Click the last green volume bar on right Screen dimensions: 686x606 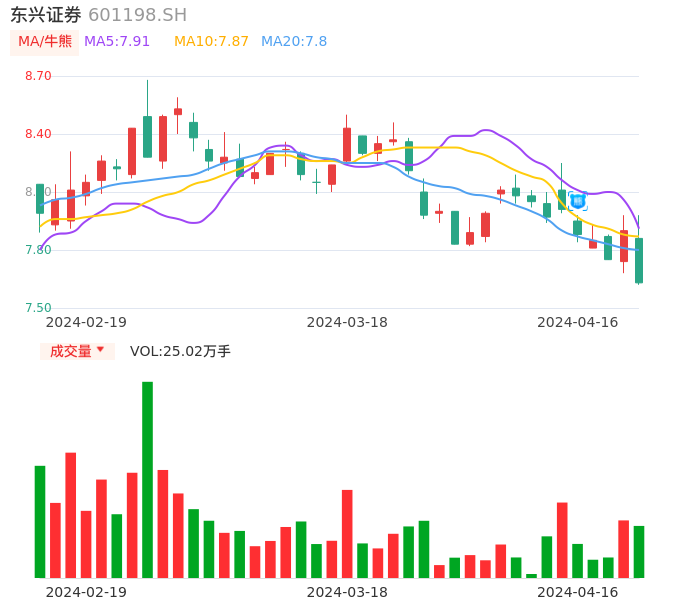pyautogui.click(x=639, y=552)
